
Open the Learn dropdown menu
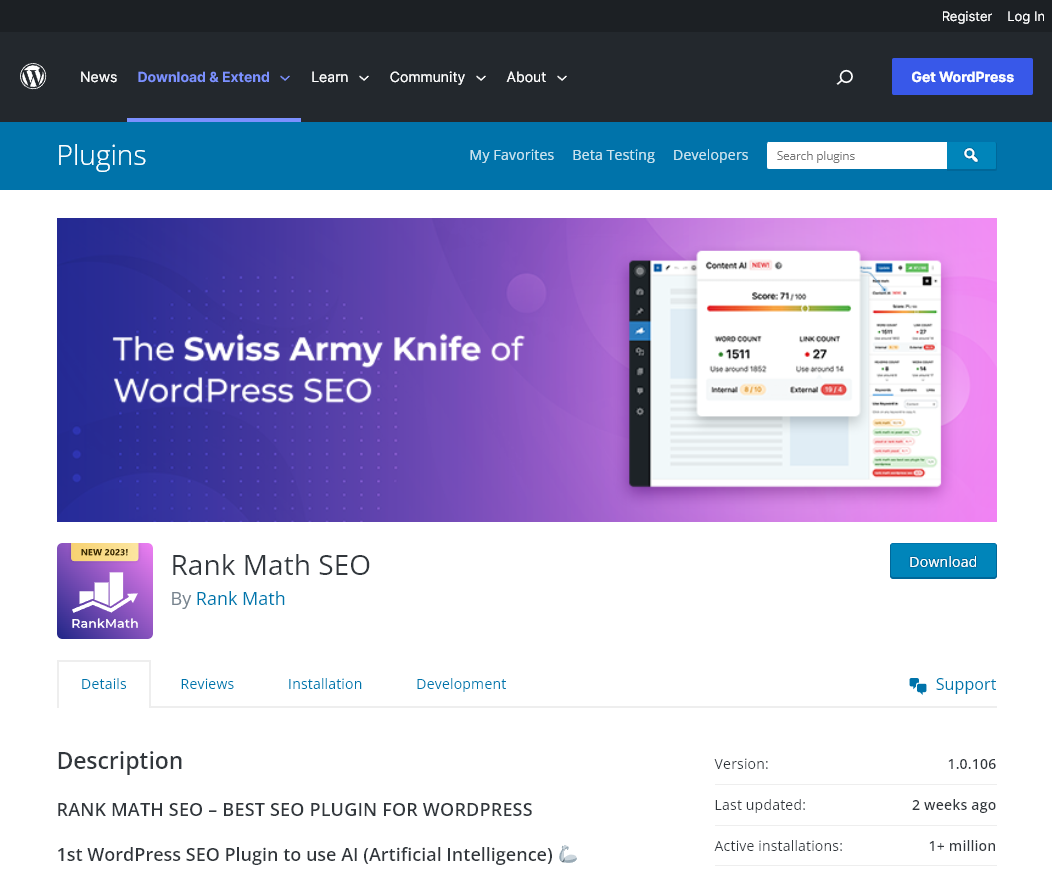339,77
